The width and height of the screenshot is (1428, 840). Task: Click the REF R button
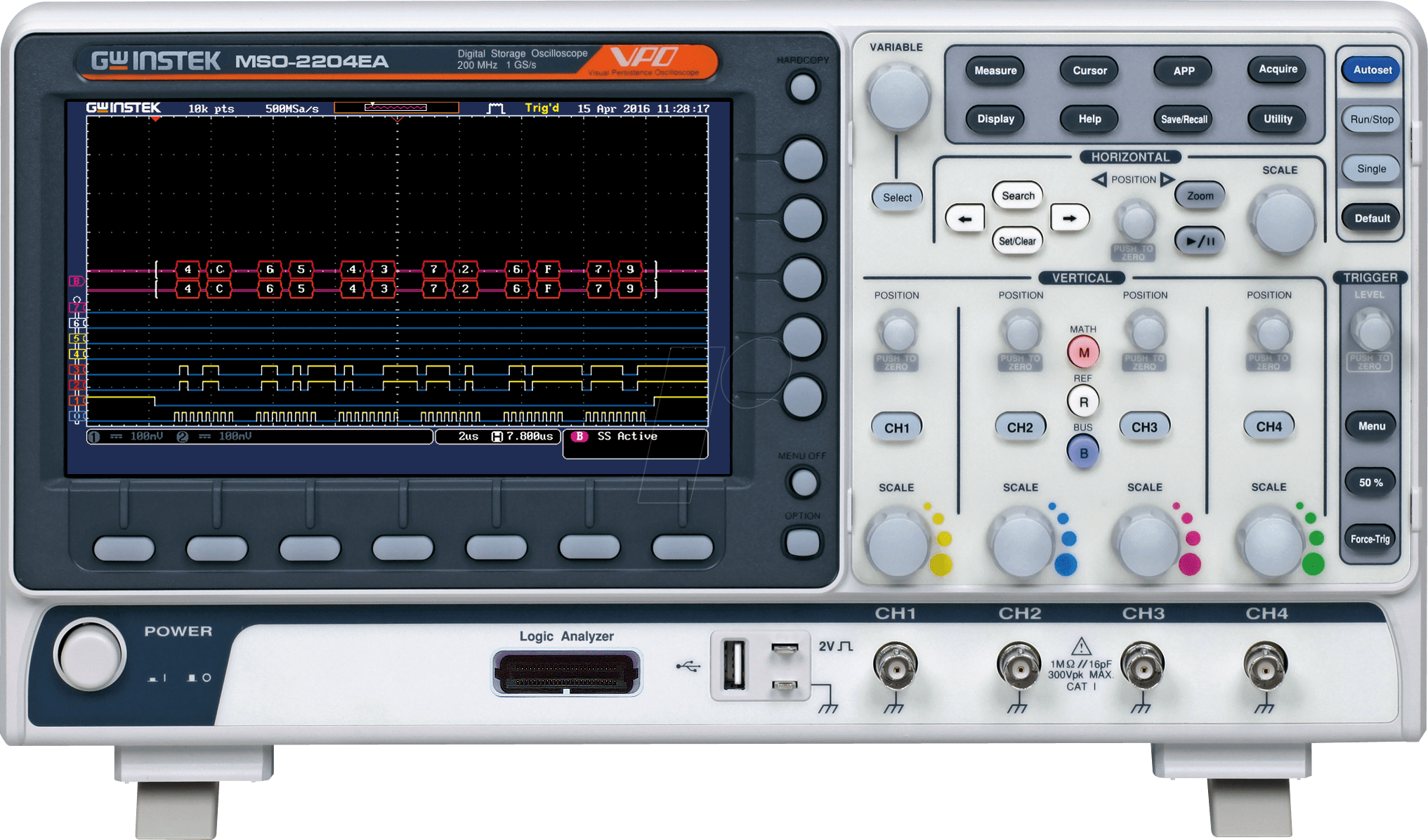click(x=1083, y=402)
